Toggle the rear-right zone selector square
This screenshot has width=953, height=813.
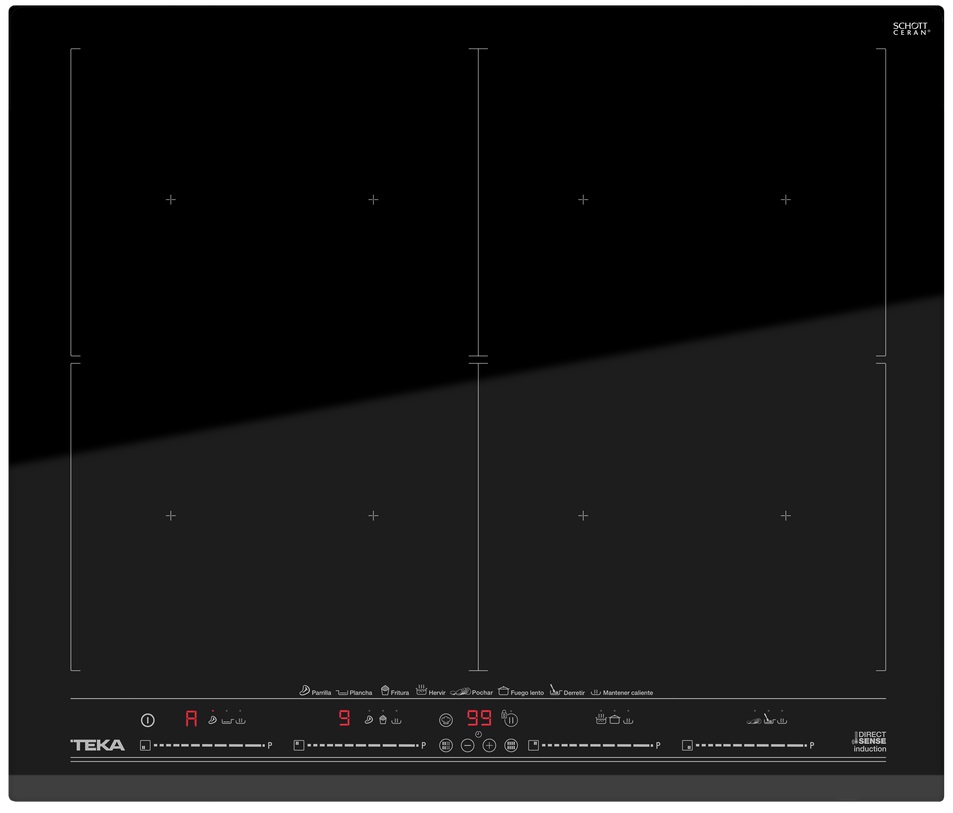tap(534, 745)
